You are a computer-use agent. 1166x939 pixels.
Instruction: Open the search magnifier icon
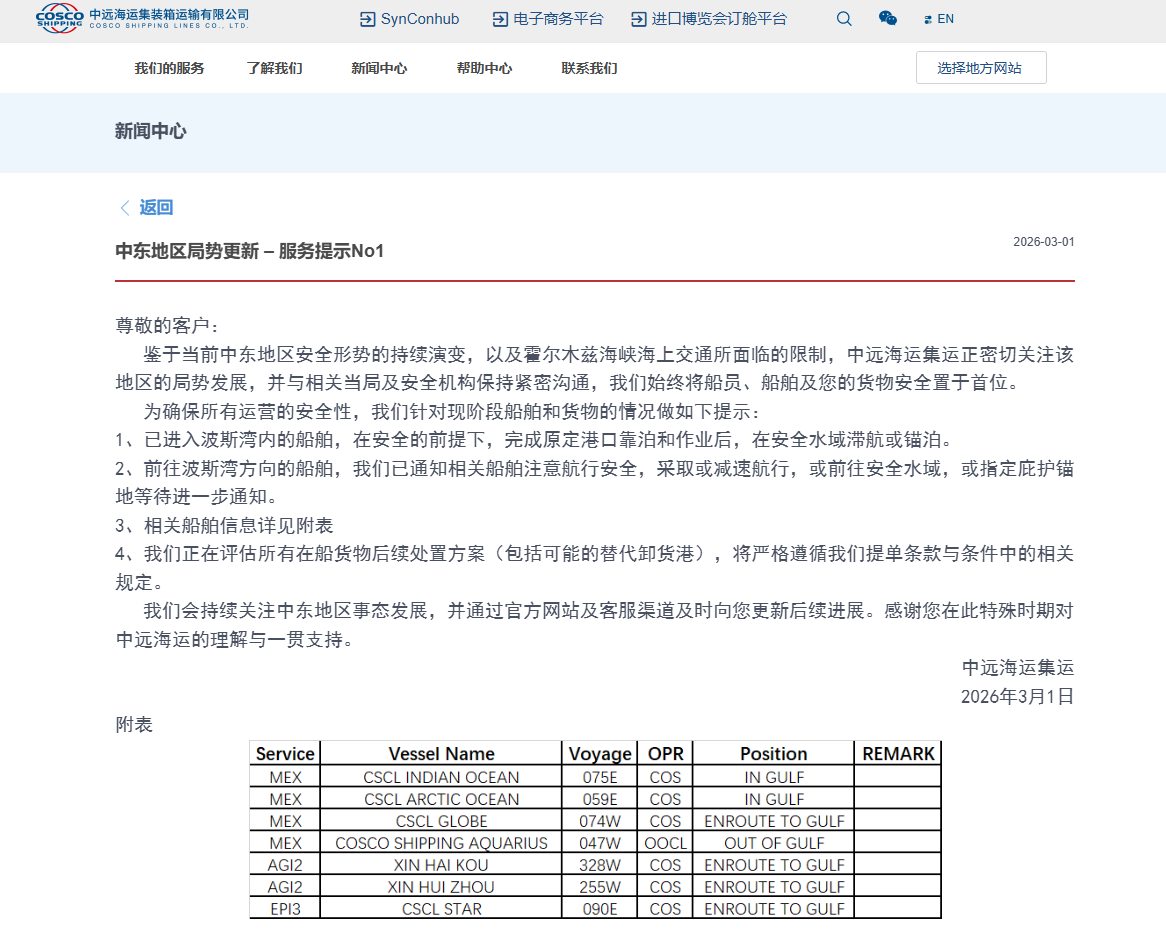pyautogui.click(x=843, y=19)
